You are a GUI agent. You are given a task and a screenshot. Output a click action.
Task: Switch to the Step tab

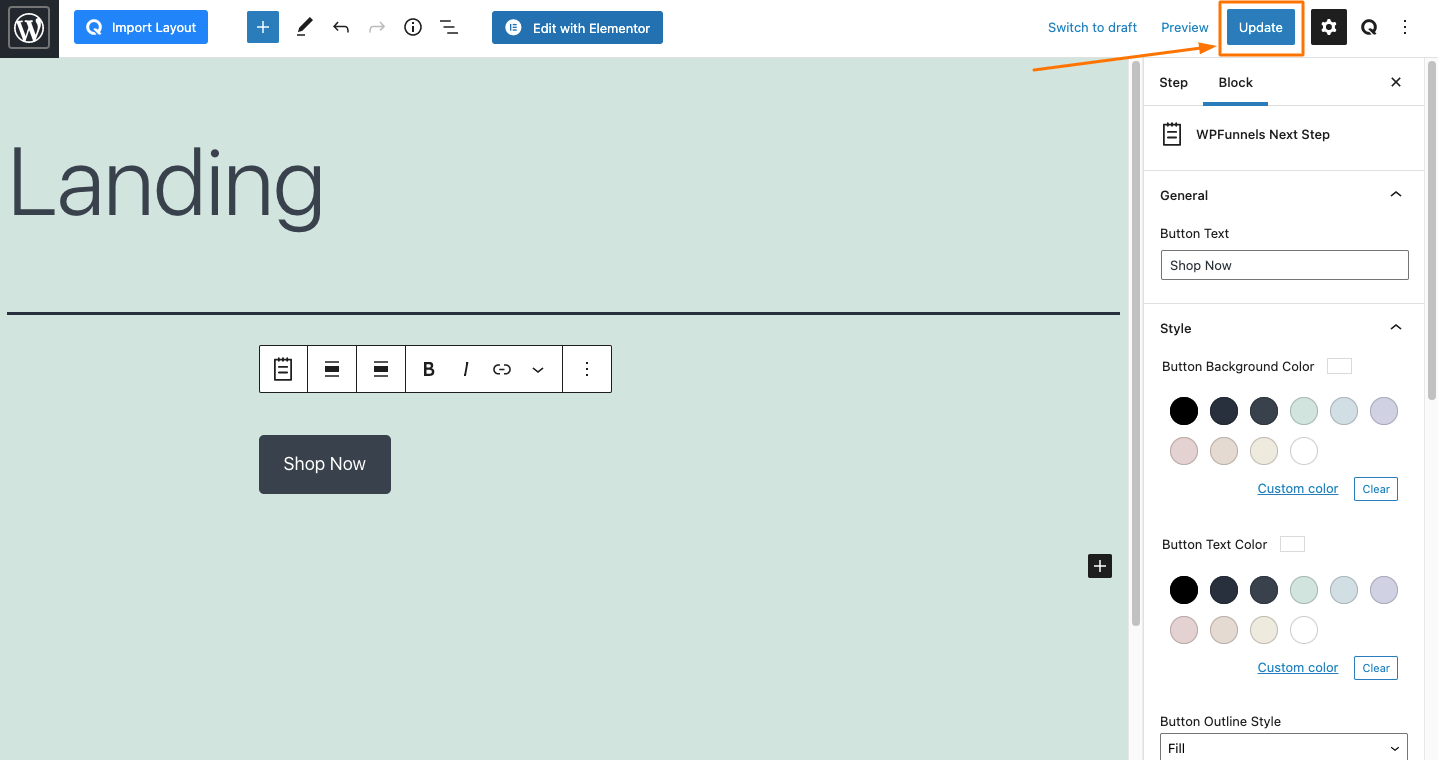coord(1173,82)
